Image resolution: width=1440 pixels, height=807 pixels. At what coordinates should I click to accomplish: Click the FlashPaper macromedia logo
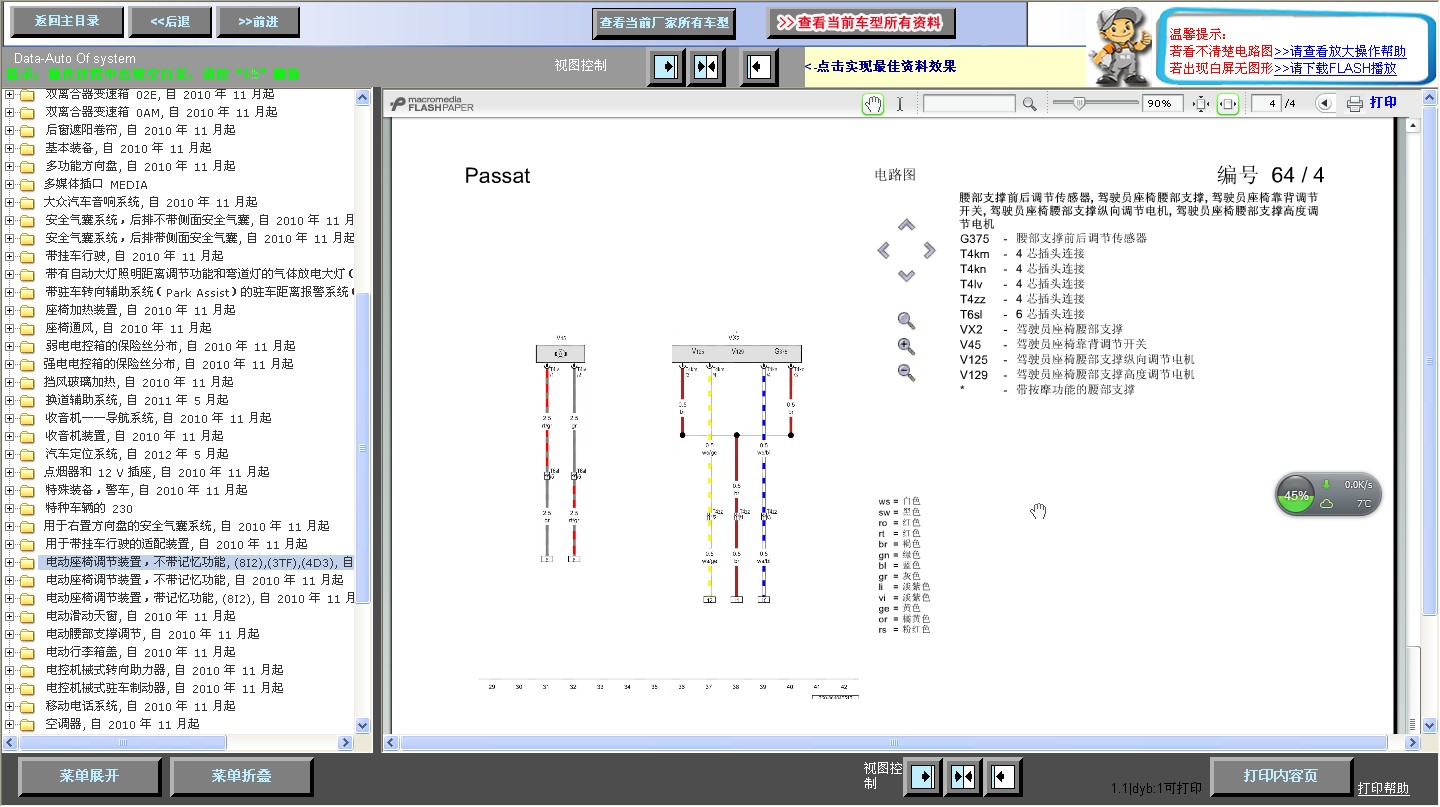coord(432,103)
